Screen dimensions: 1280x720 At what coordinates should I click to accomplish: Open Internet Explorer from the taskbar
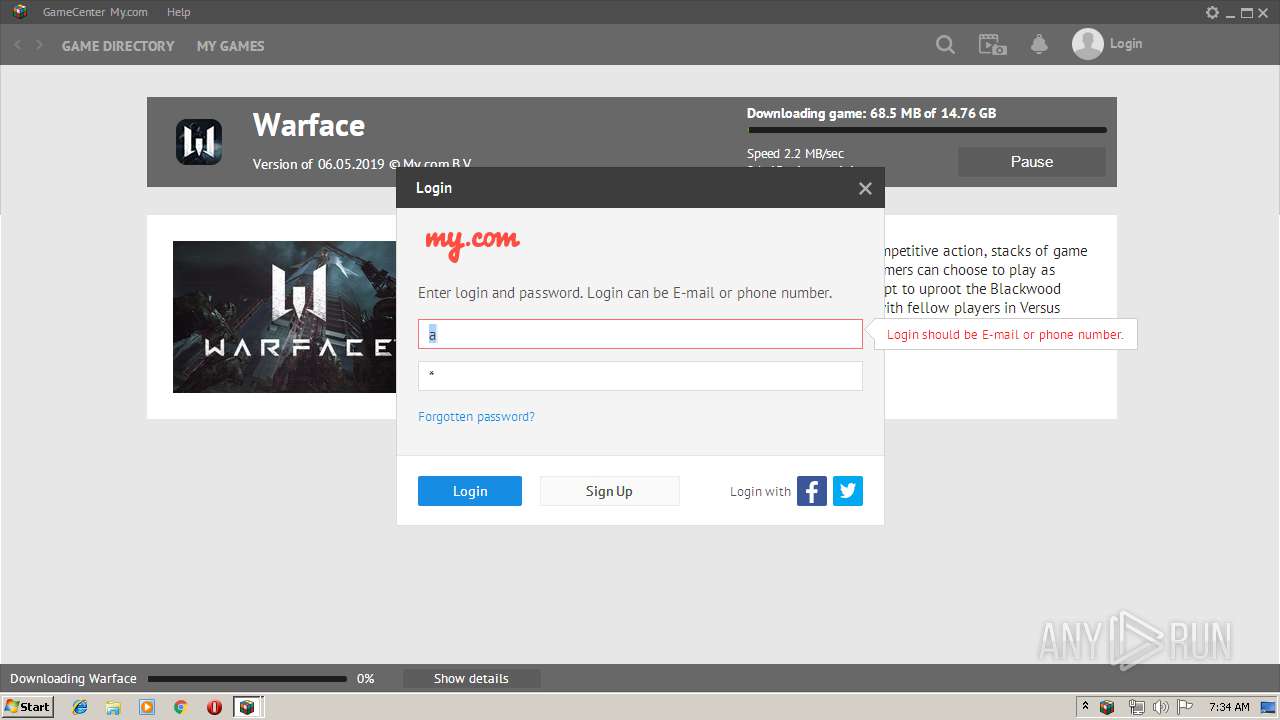[80, 707]
